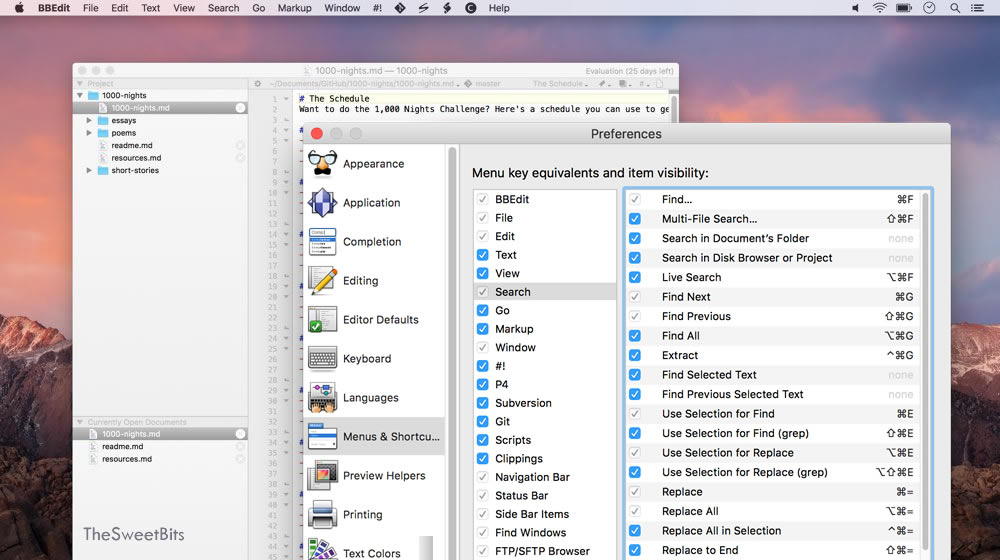Toggle the Text menu checkbox
1000x560 pixels.
483,254
